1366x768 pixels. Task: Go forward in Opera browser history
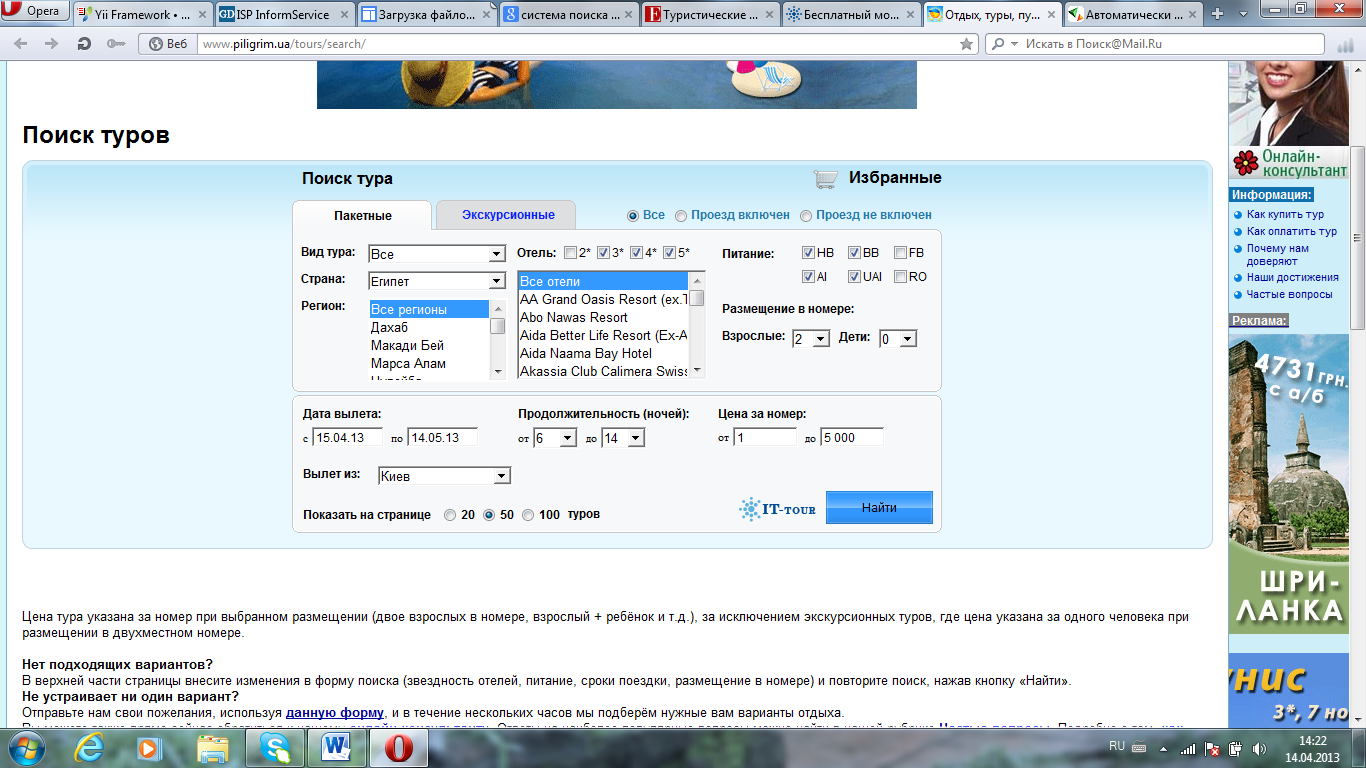(x=50, y=44)
